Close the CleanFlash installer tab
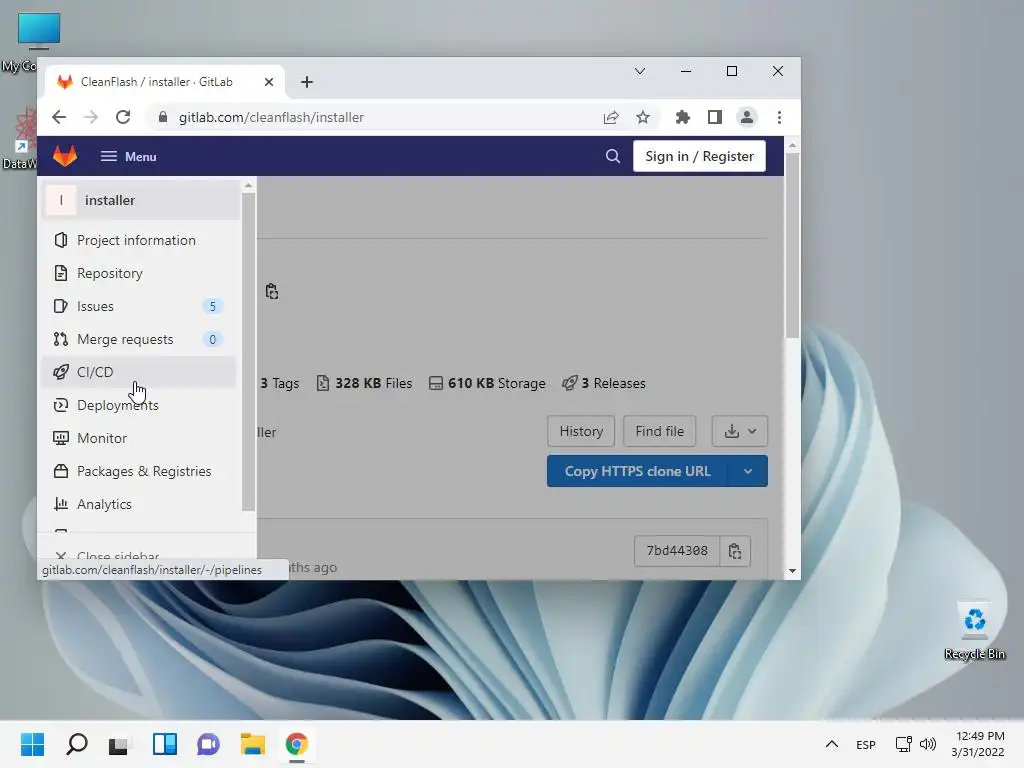The height and width of the screenshot is (768, 1024). coord(269,82)
